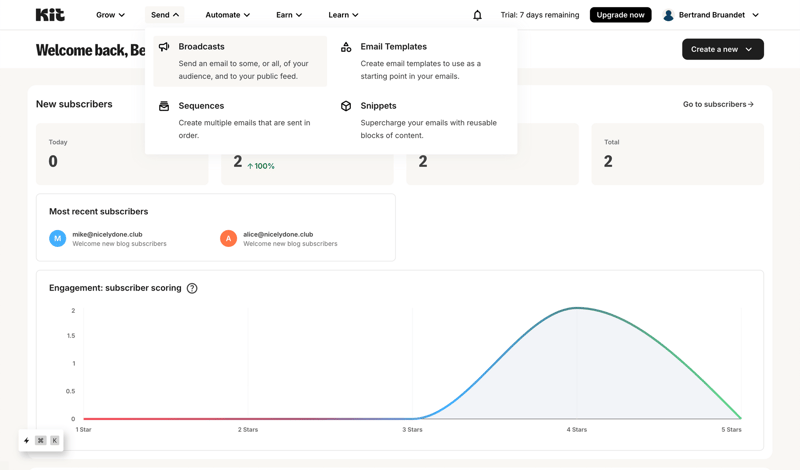Screen dimensions: 800x470
Task: Expand the Automate menu
Action: 228,15
